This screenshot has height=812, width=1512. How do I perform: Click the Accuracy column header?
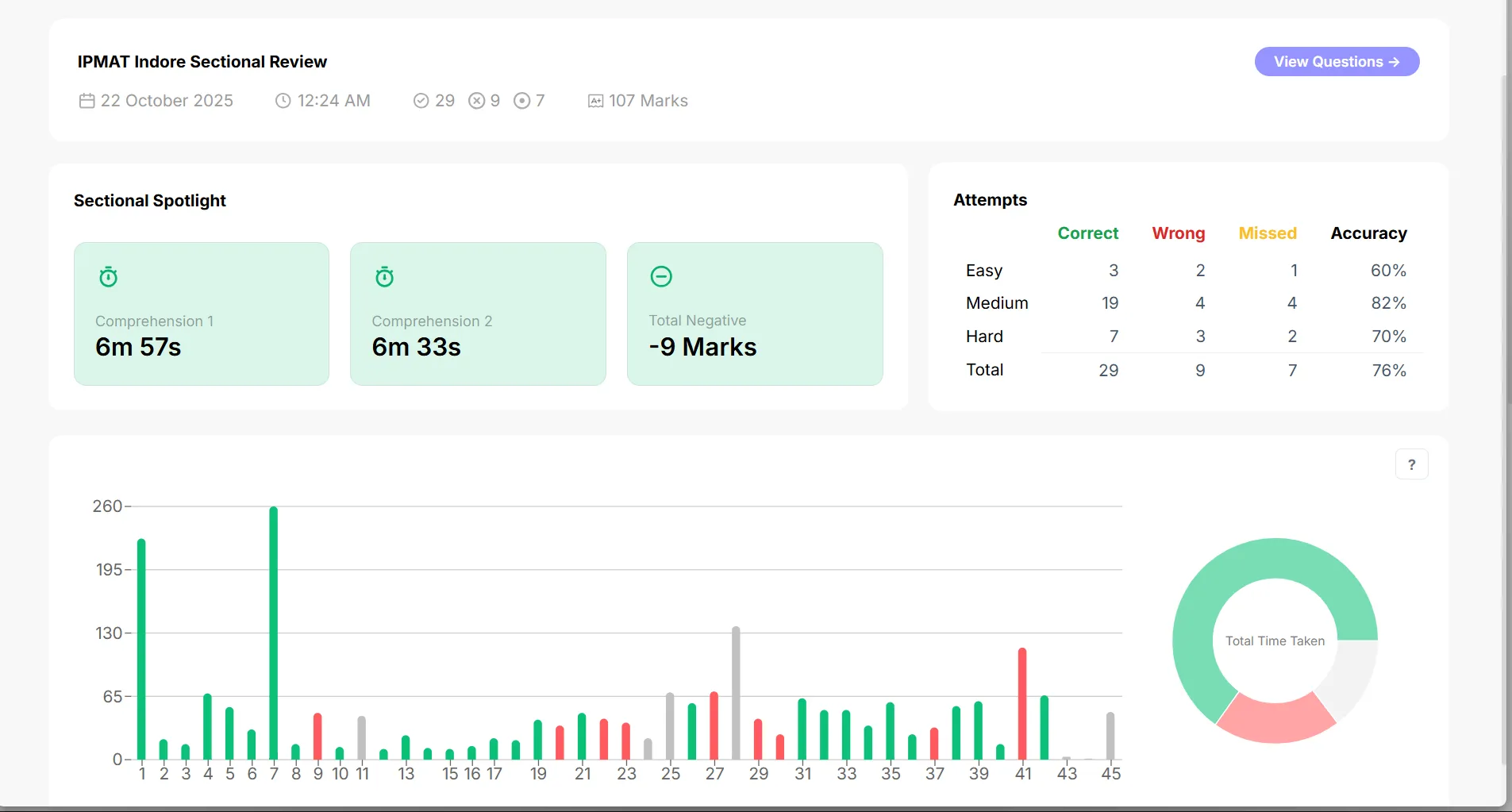click(x=1368, y=233)
